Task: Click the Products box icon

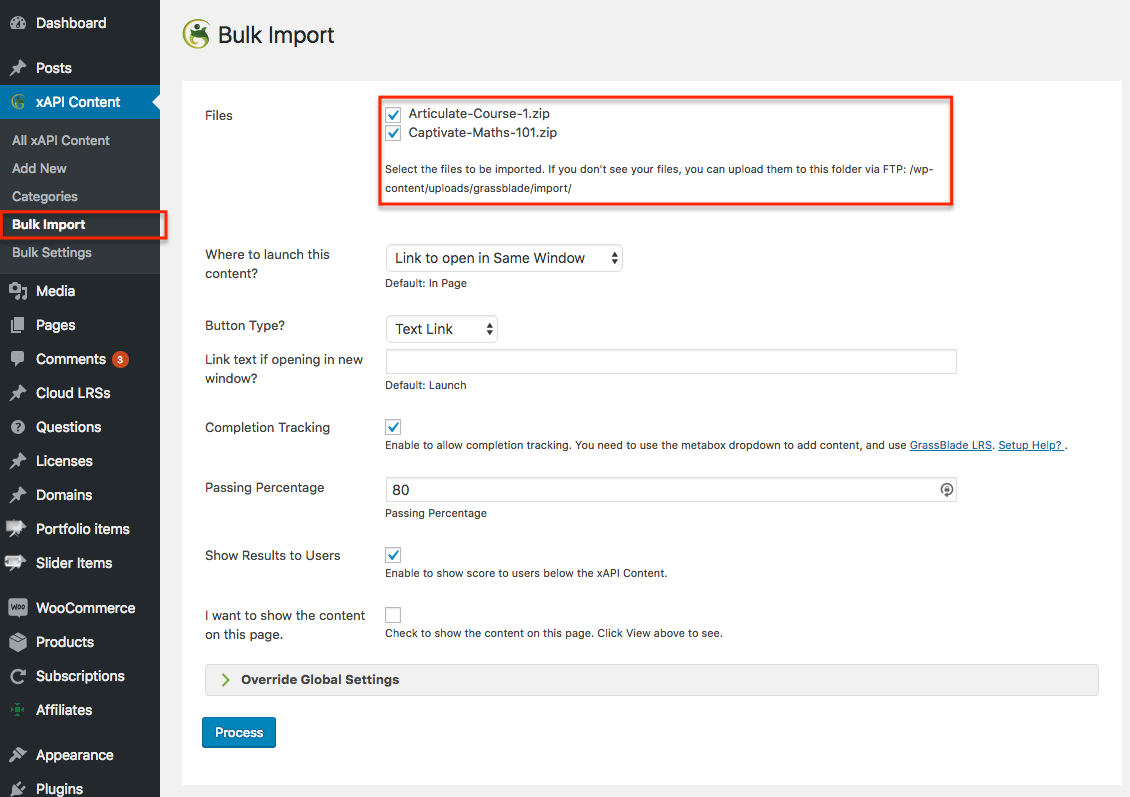Action: (x=17, y=642)
